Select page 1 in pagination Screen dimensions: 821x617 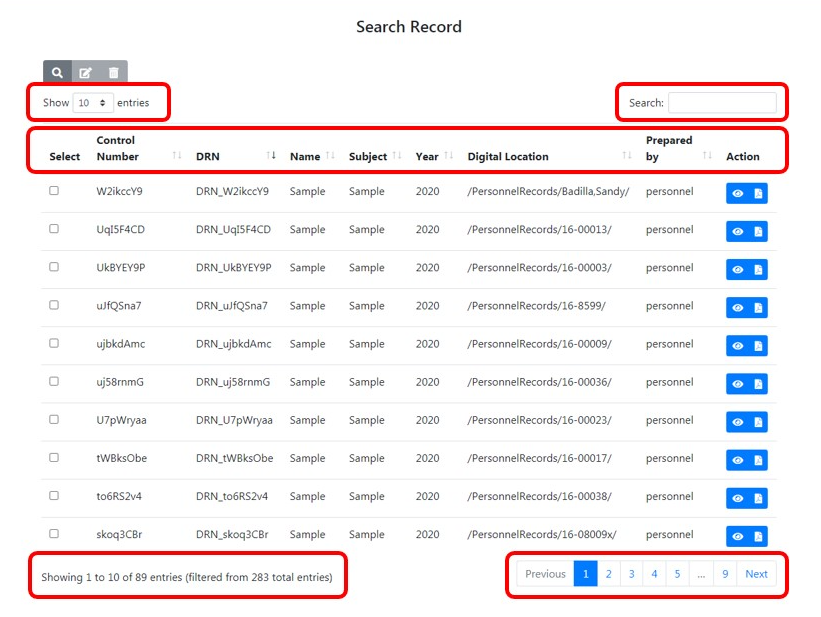pos(586,574)
